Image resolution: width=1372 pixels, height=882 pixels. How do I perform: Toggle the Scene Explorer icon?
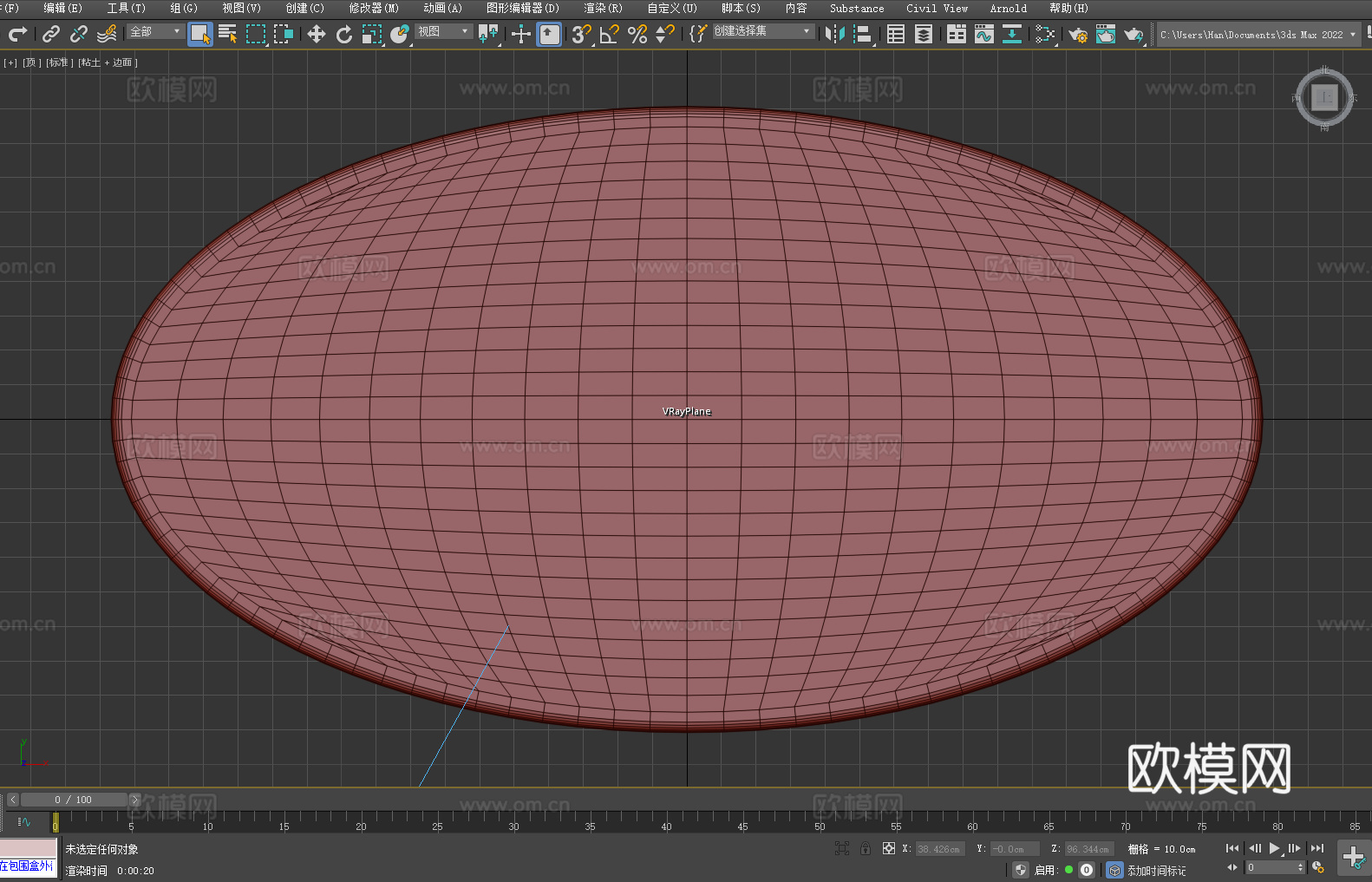pyautogui.click(x=896, y=34)
